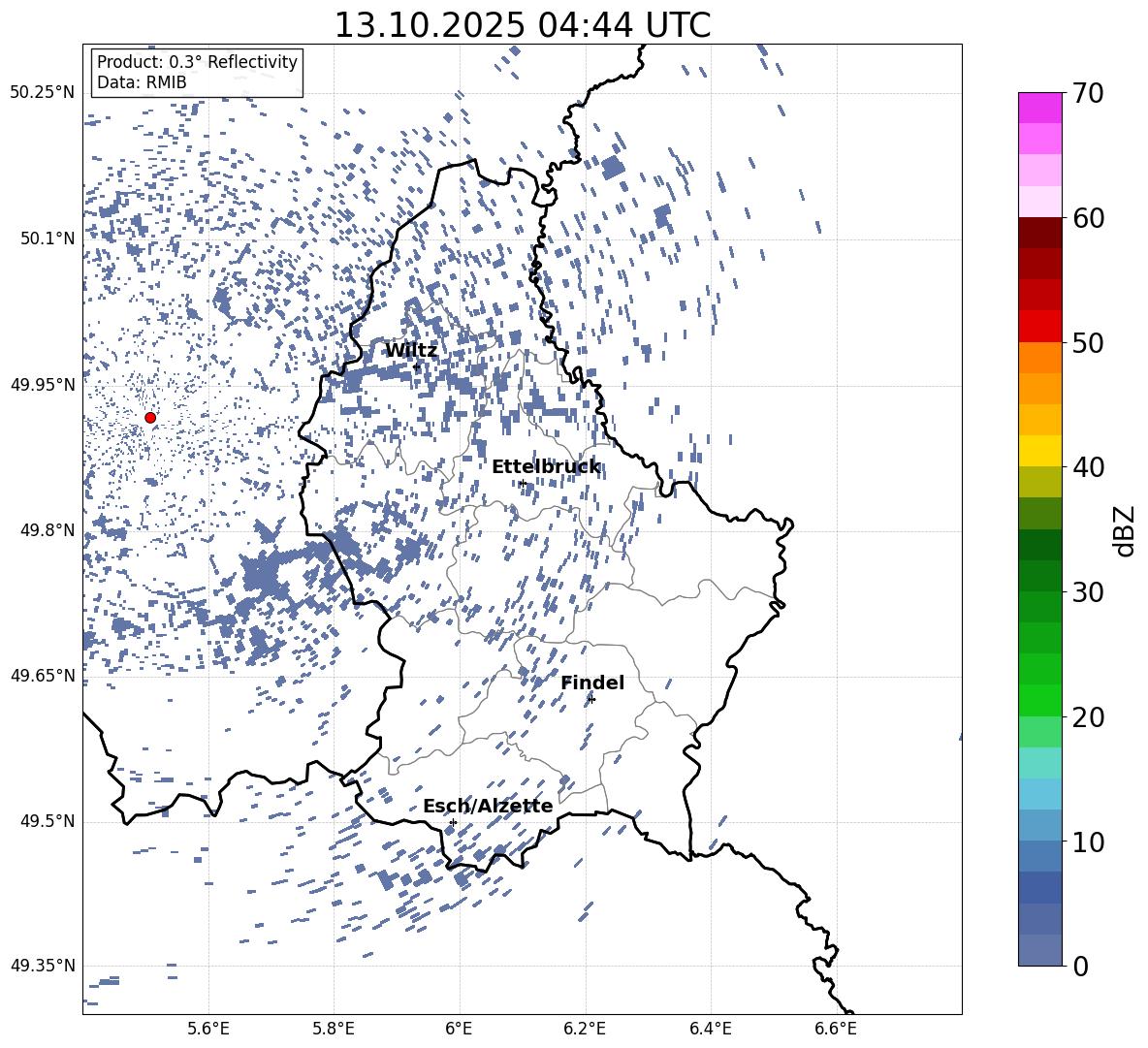The width and height of the screenshot is (1148, 1048).
Task: Click the 49.35°N latitude label
Action: [43, 966]
